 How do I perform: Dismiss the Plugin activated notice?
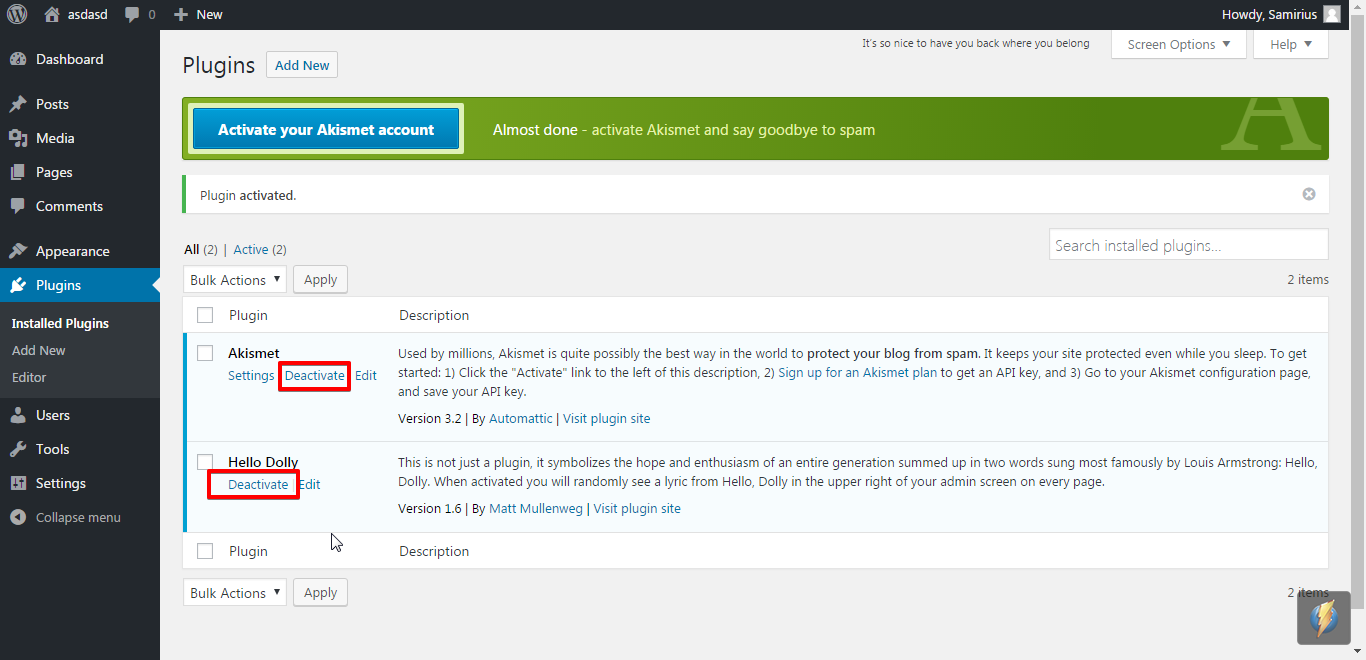(x=1309, y=194)
